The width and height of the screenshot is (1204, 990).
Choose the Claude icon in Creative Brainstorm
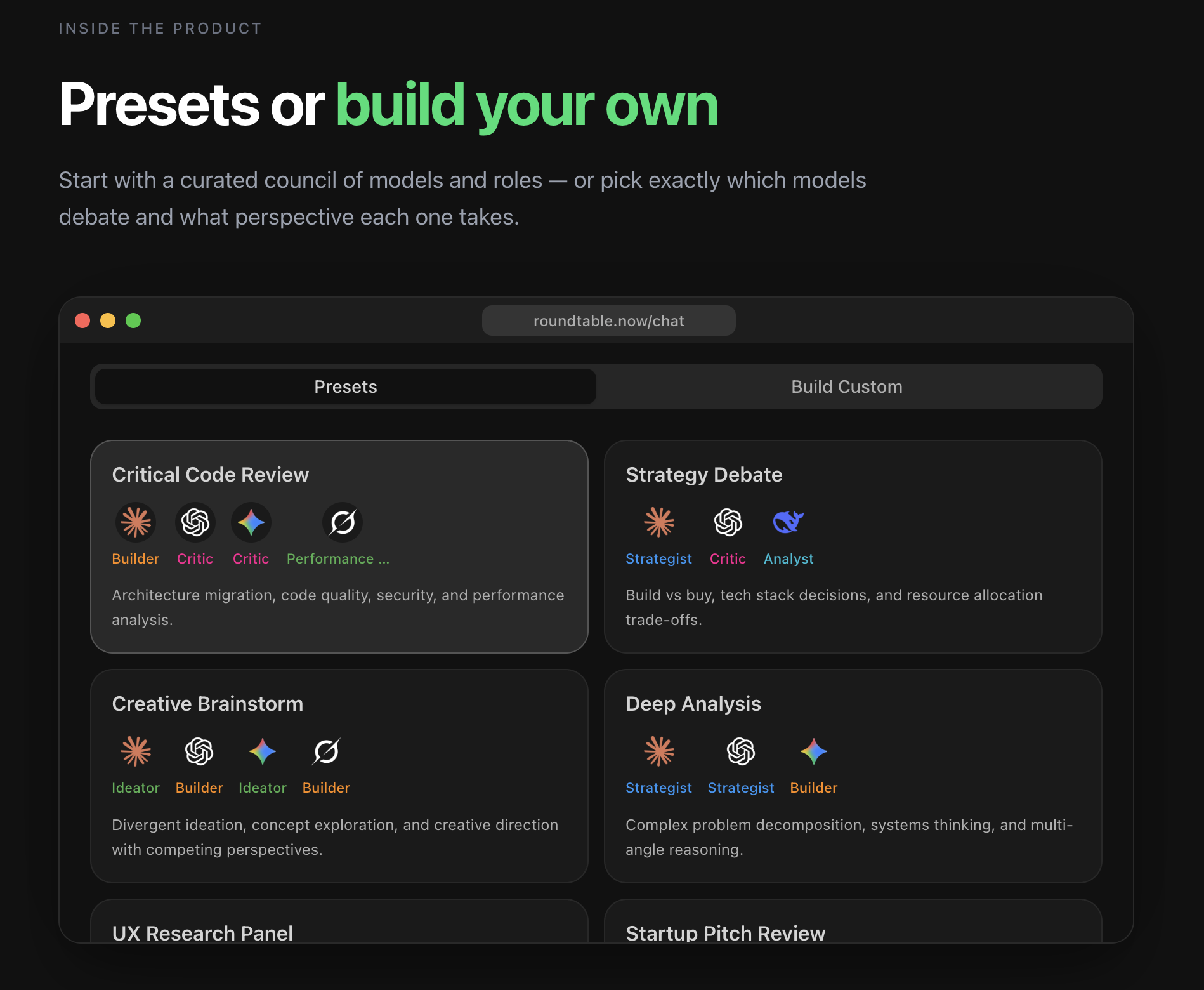(x=136, y=752)
